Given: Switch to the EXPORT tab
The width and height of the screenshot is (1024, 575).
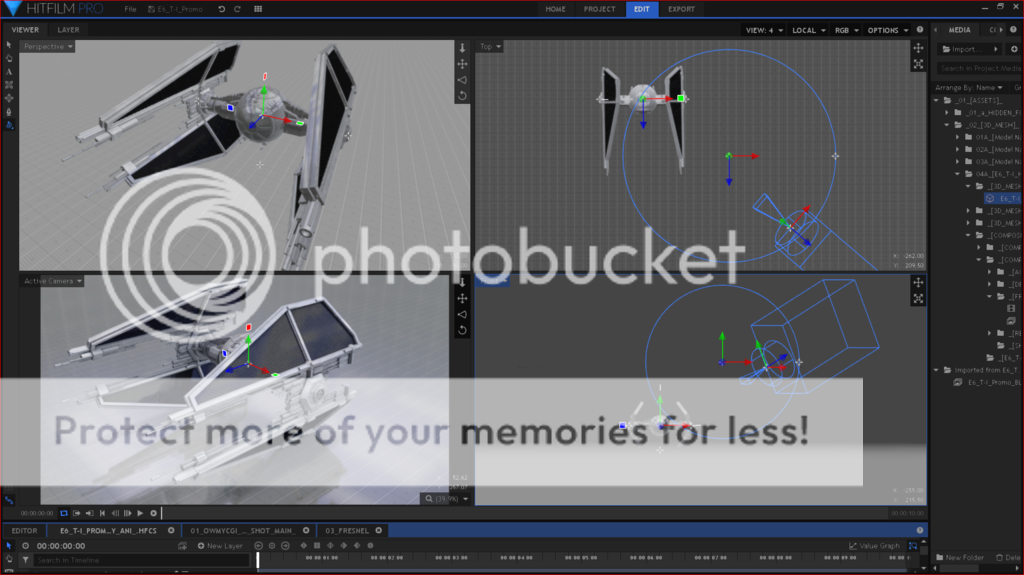Looking at the screenshot, I should (x=681, y=9).
